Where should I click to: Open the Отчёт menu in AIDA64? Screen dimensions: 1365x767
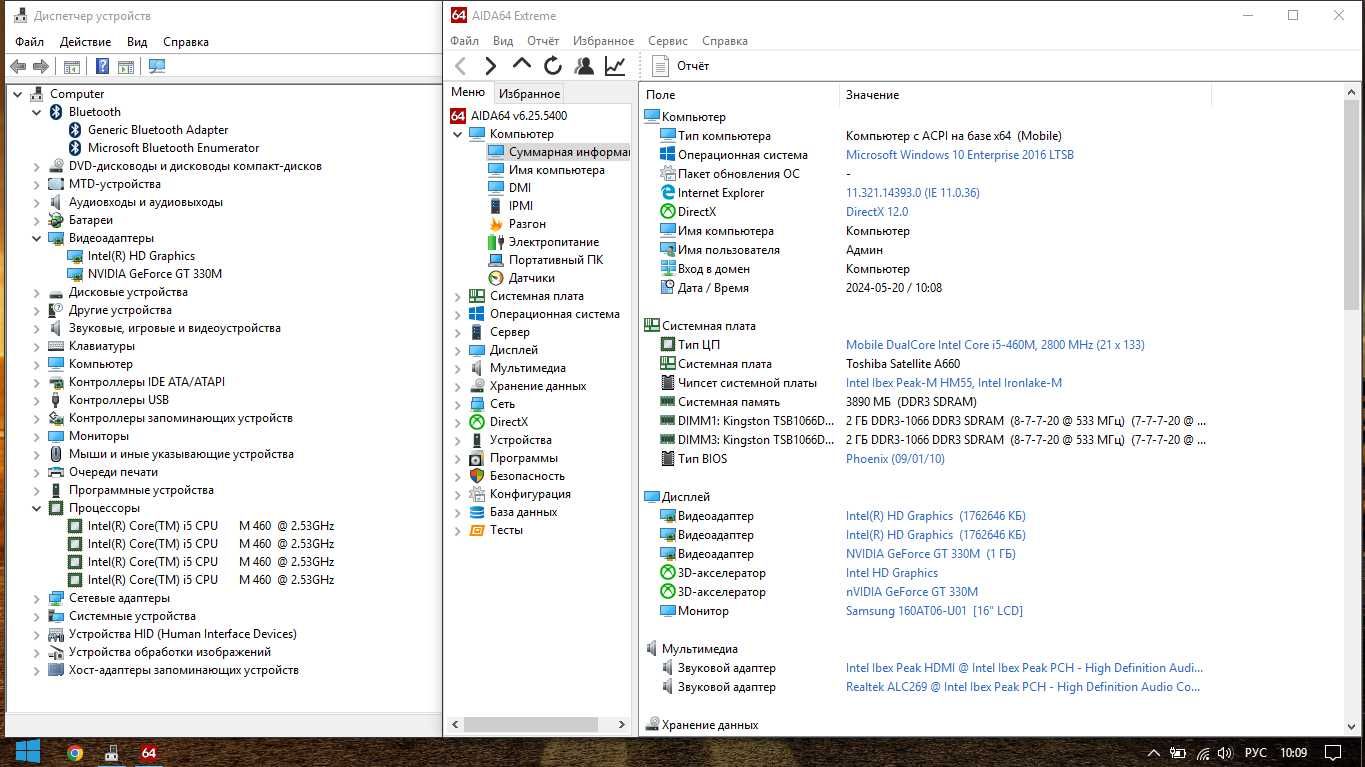pyautogui.click(x=543, y=41)
